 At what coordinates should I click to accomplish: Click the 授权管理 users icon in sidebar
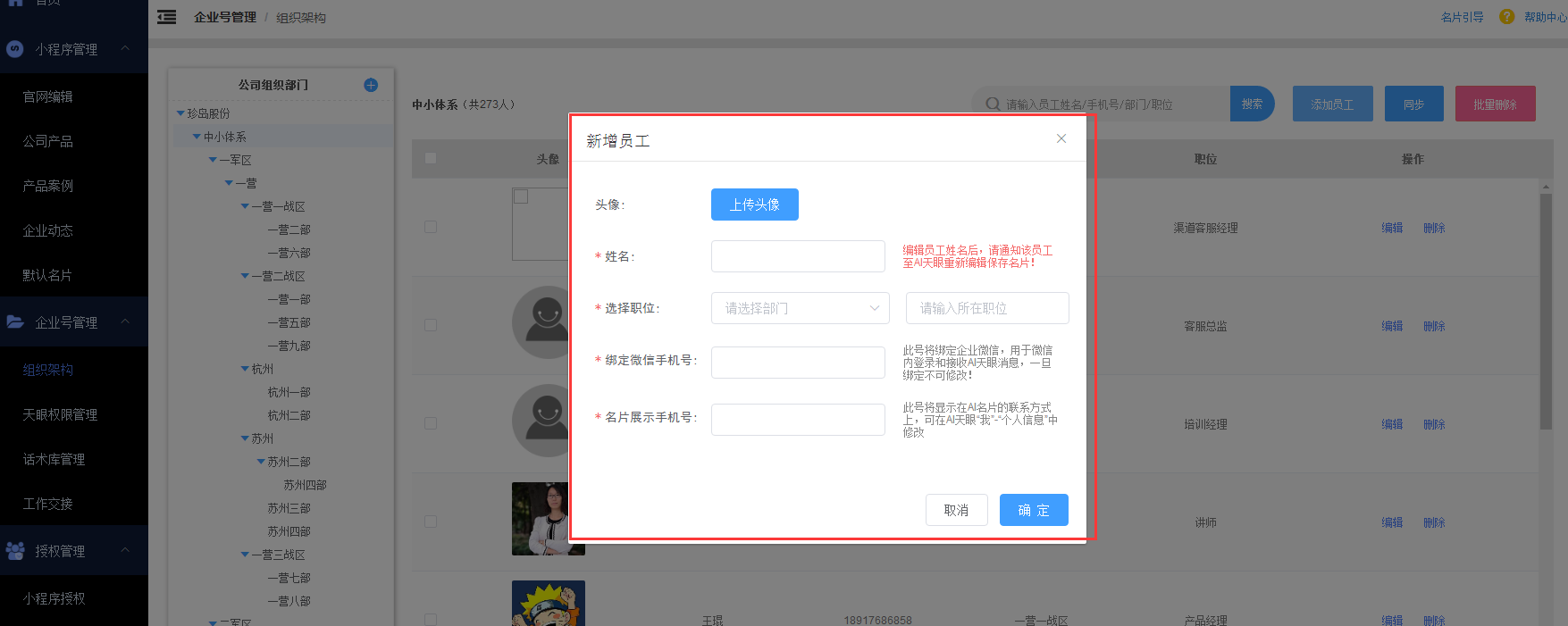point(15,551)
